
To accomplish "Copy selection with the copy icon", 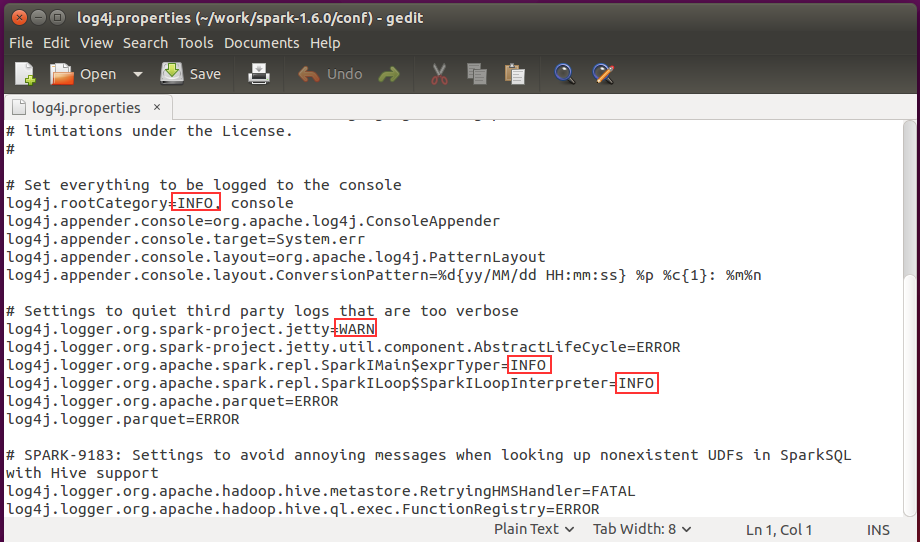I will (476, 74).
